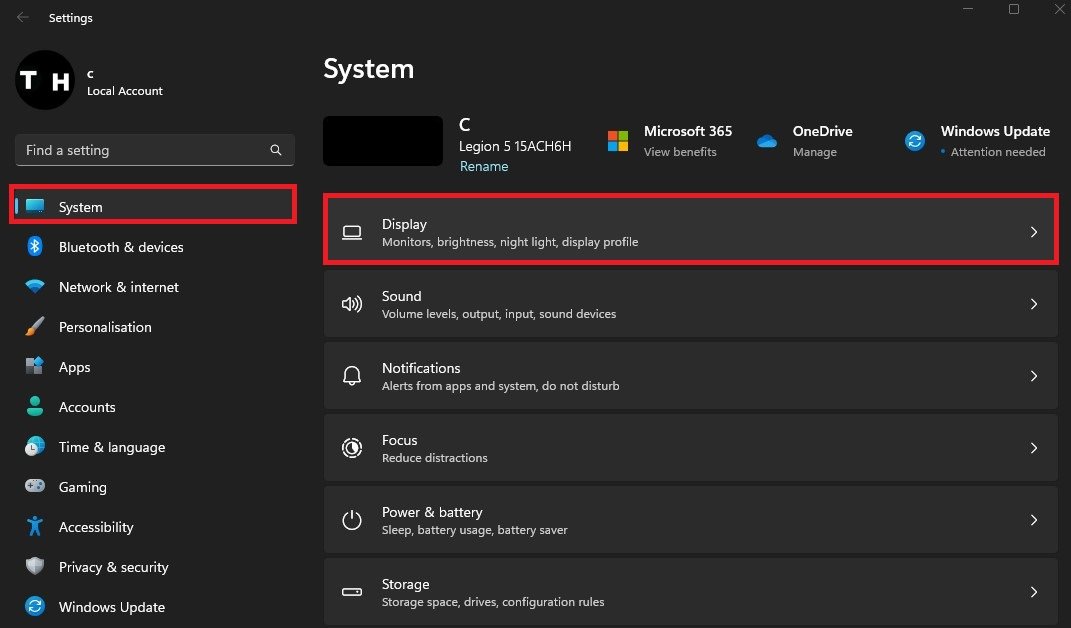
Task: Click the Privacy & security shield icon
Action: click(35, 567)
